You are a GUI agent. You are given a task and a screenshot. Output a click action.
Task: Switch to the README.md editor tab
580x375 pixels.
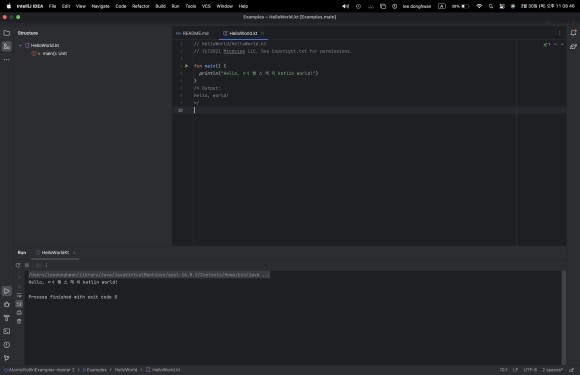(193, 33)
